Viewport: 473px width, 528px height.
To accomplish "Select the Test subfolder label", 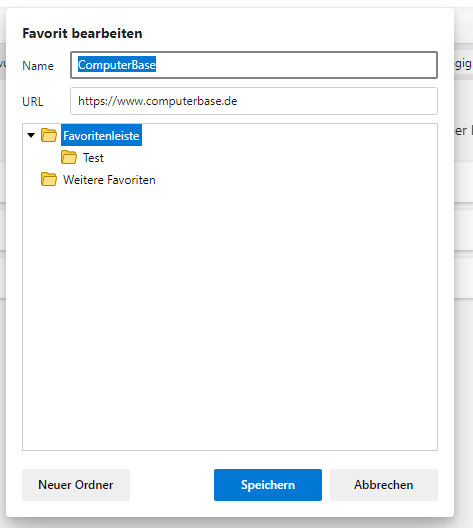I will click(93, 158).
